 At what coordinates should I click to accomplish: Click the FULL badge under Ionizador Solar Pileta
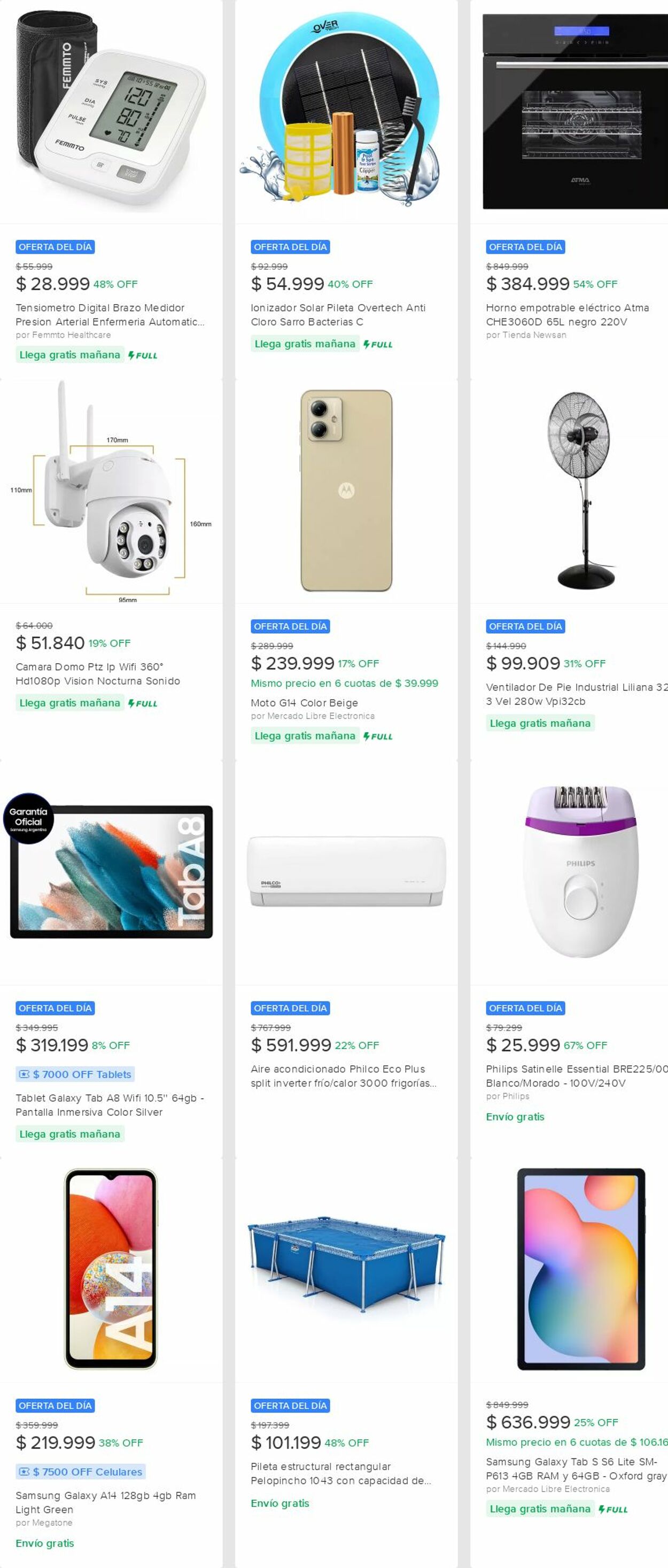(x=377, y=345)
